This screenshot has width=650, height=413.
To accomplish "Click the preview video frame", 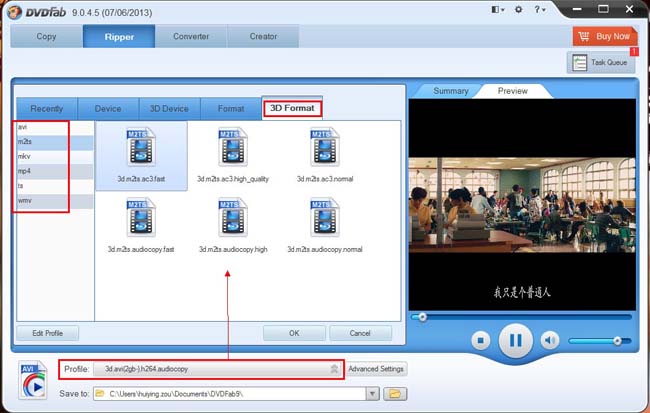I will pos(522,204).
